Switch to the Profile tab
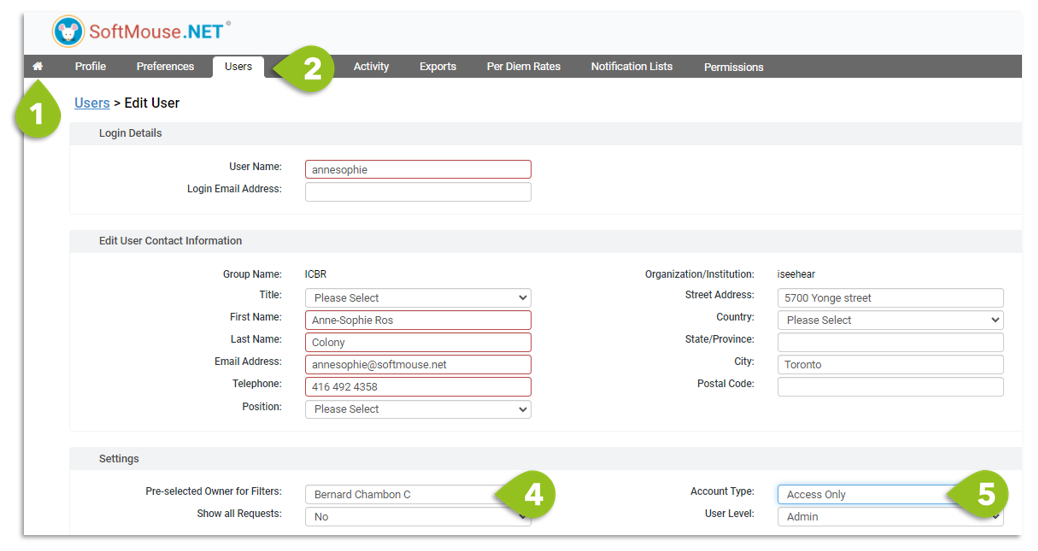Viewport: 1038px width, 551px height. 90,66
